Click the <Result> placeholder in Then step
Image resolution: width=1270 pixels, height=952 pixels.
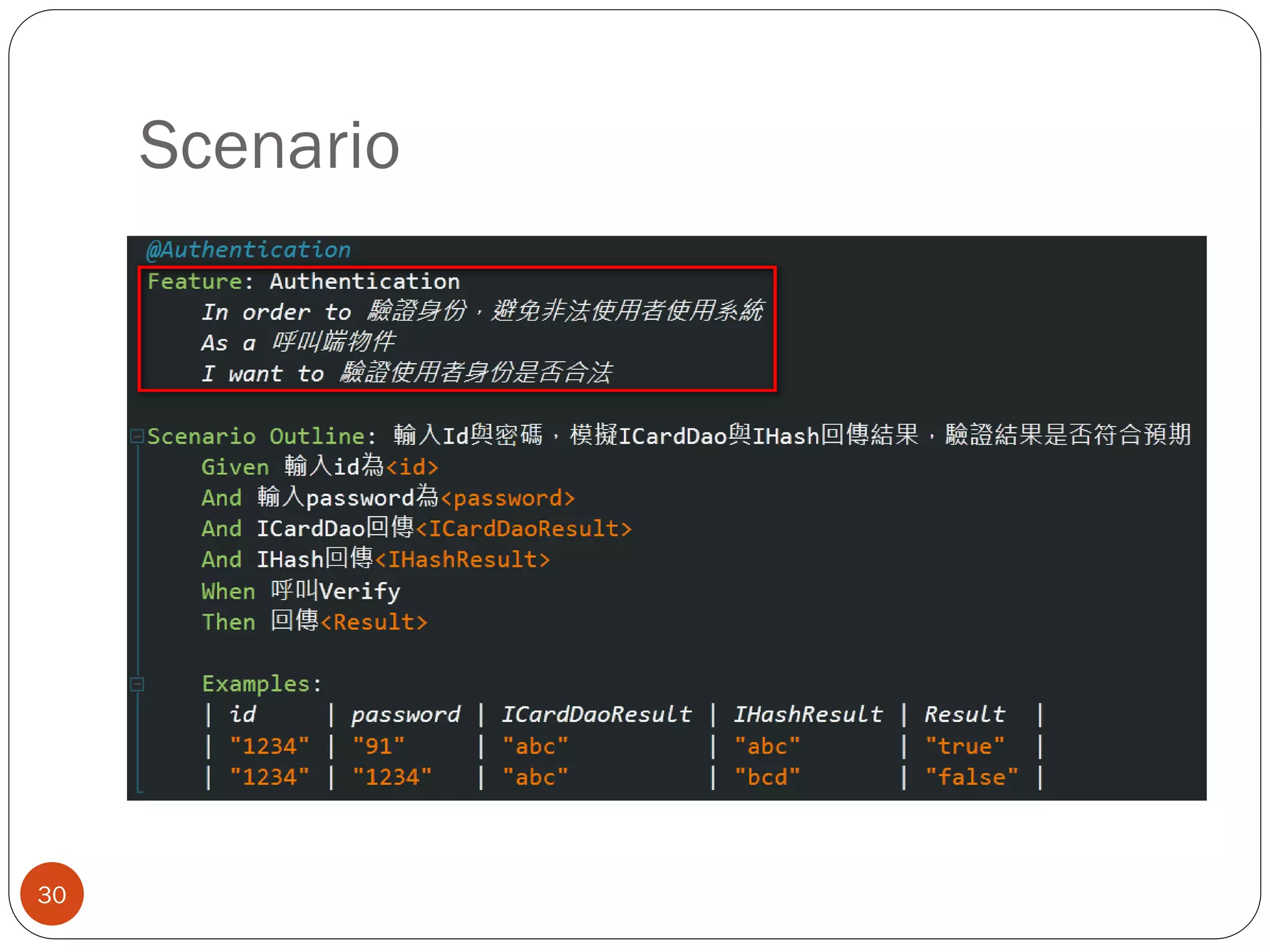click(374, 622)
